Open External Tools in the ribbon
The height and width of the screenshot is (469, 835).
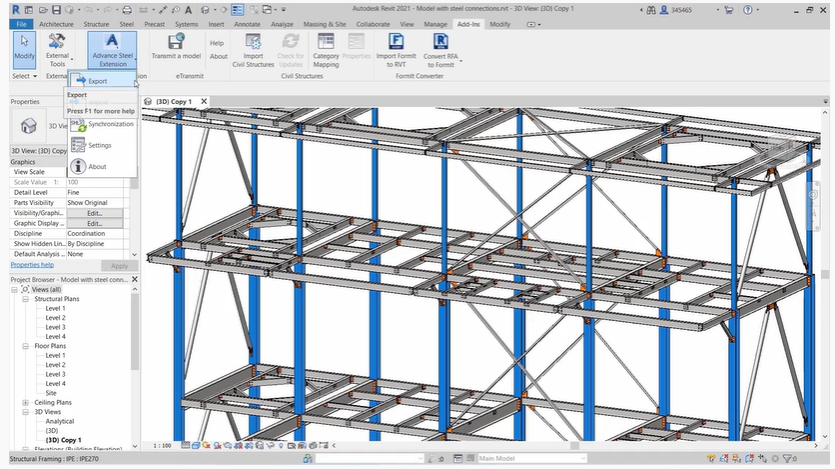point(58,50)
